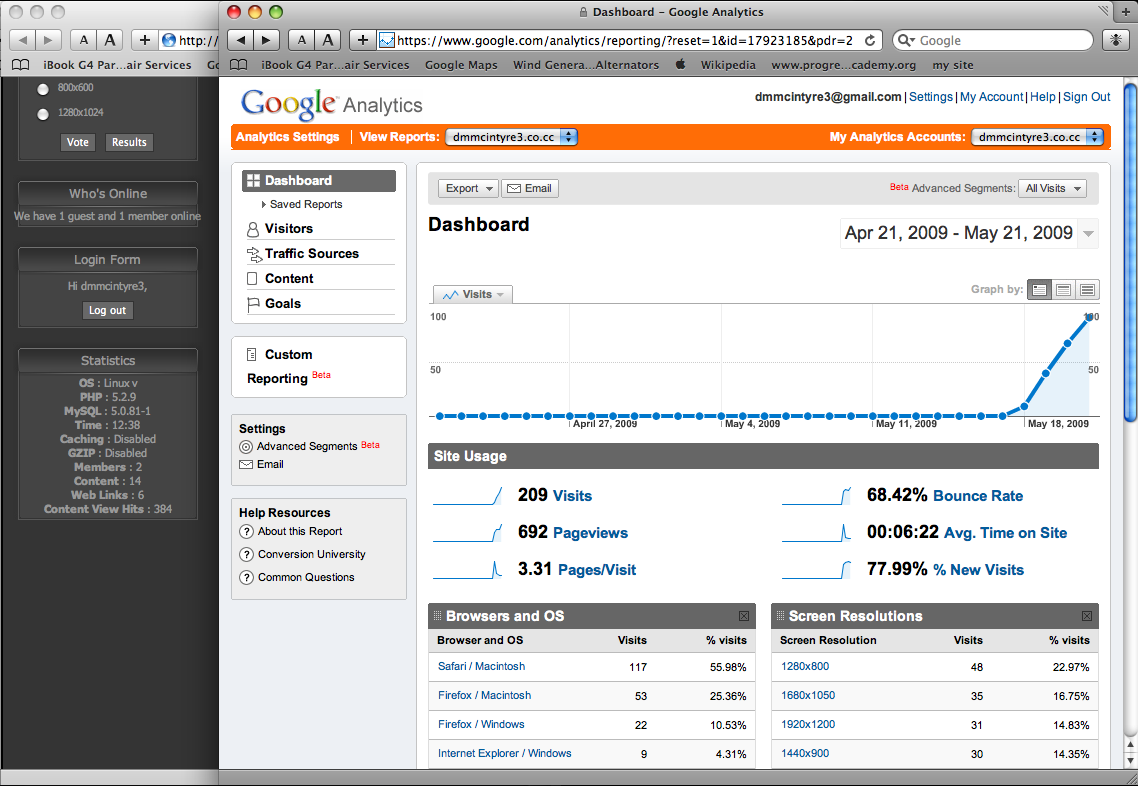Viewport: 1138px width, 786px height.
Task: Open the Visits graph metric dropdown
Action: coord(472,294)
